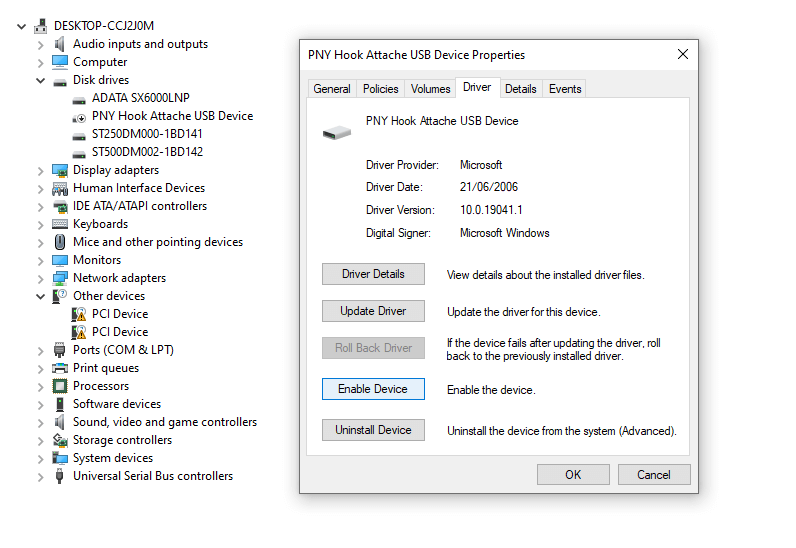The width and height of the screenshot is (796, 548).
Task: Expand the Storage controllers category
Action: pyautogui.click(x=41, y=441)
